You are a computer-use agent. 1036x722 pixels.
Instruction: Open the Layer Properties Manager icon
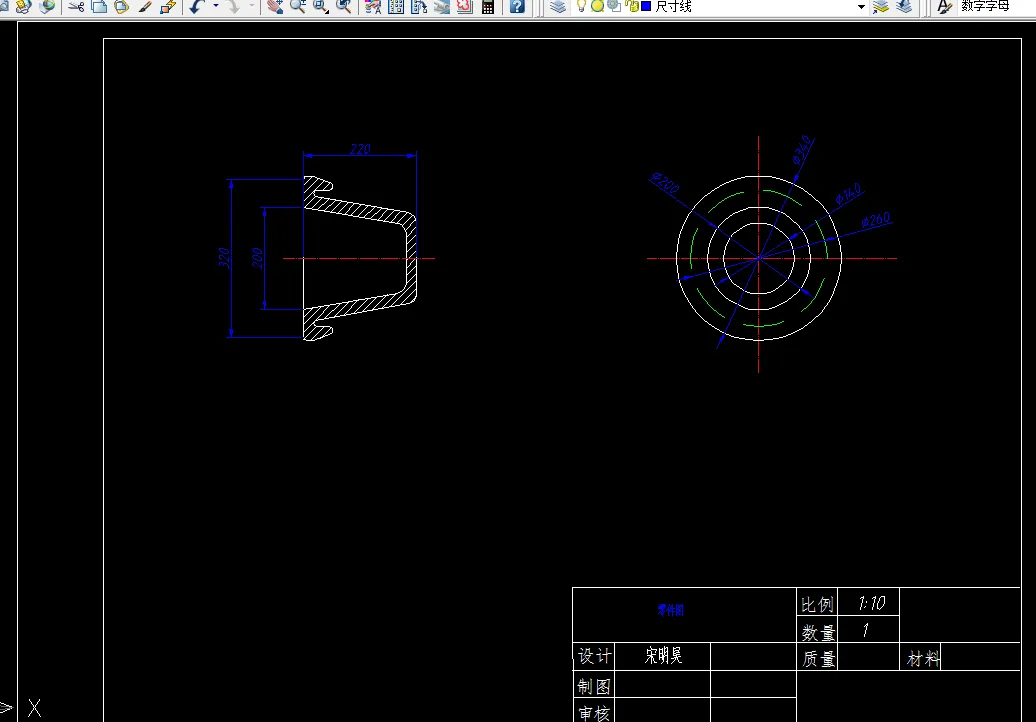[558, 7]
